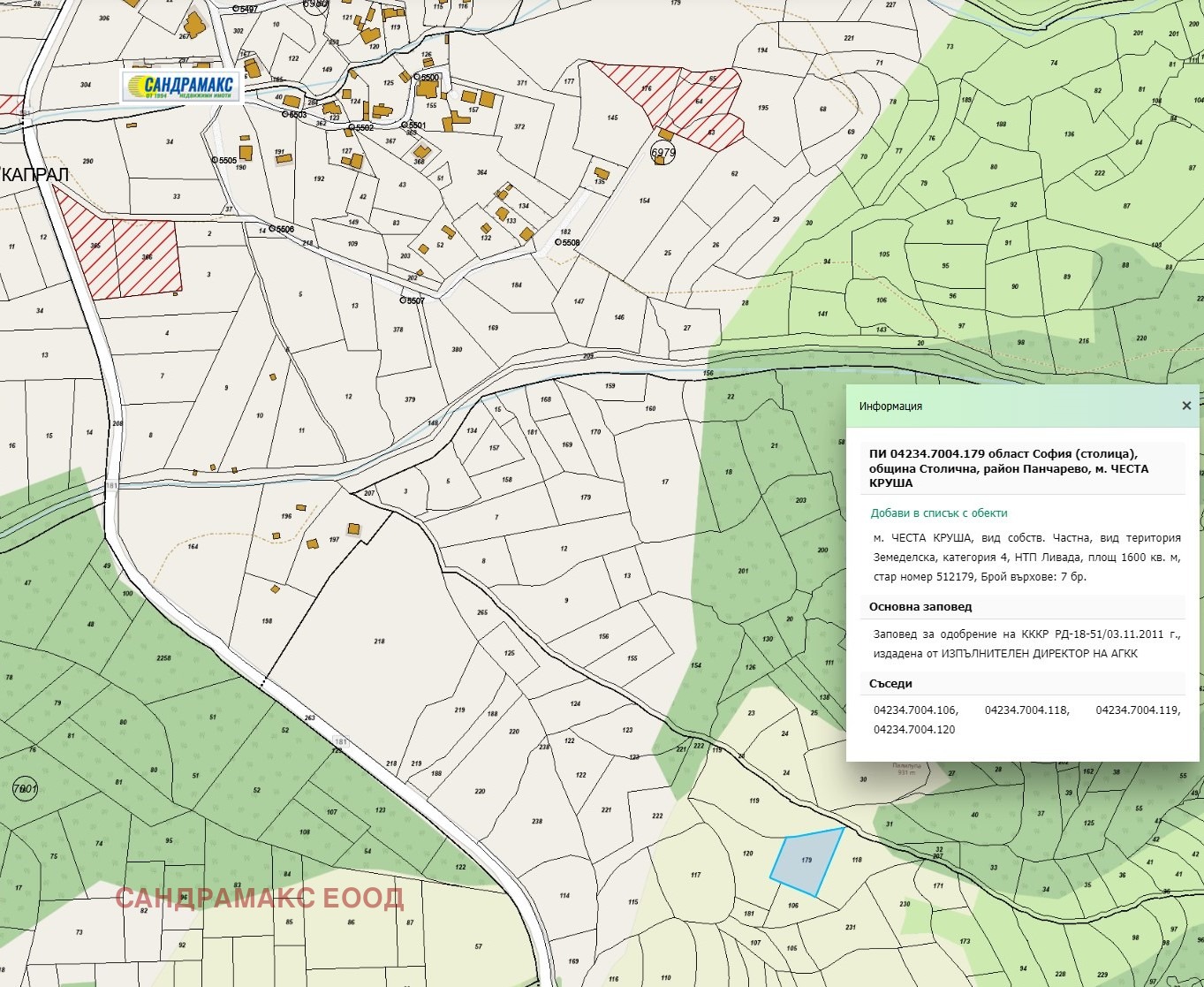Click the Добави в списък с обекти link
The width and height of the screenshot is (1204, 987).
938,513
